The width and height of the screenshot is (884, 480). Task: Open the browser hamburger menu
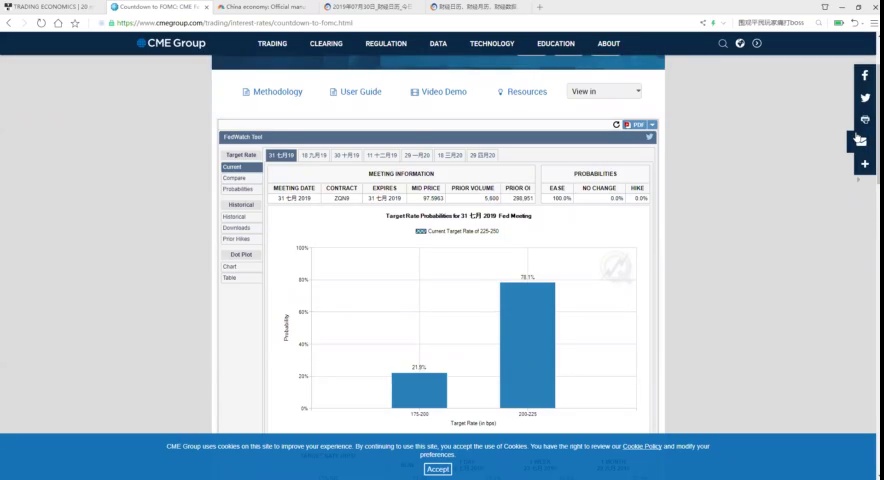click(x=874, y=23)
